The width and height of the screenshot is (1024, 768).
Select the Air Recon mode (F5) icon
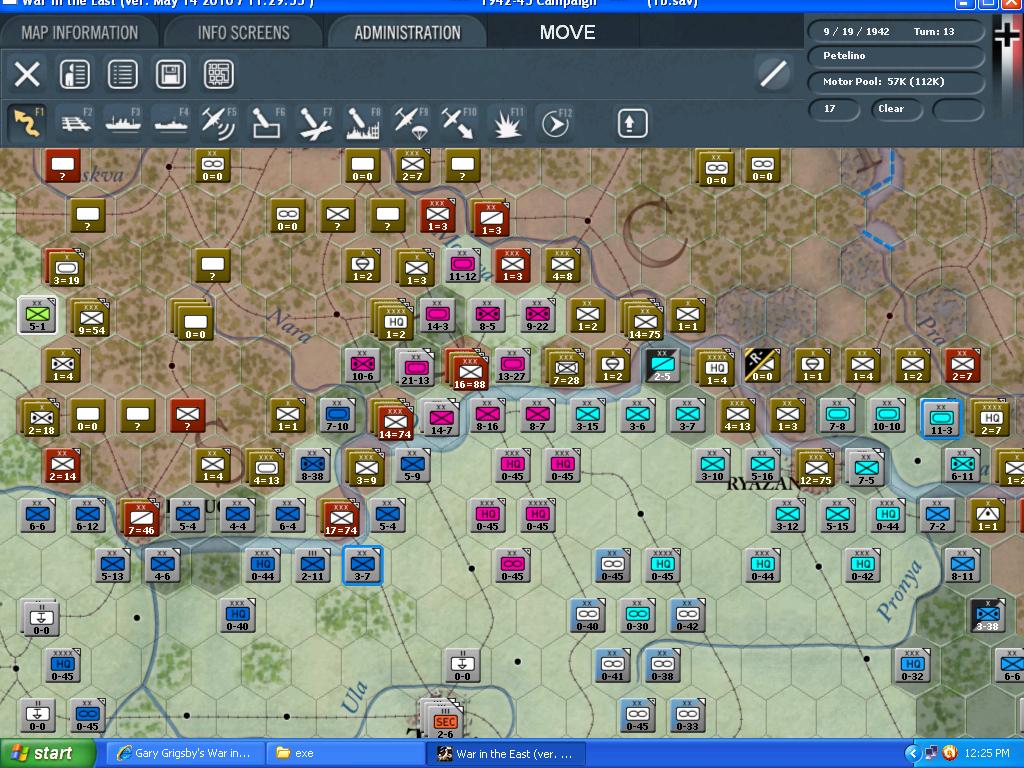(219, 122)
